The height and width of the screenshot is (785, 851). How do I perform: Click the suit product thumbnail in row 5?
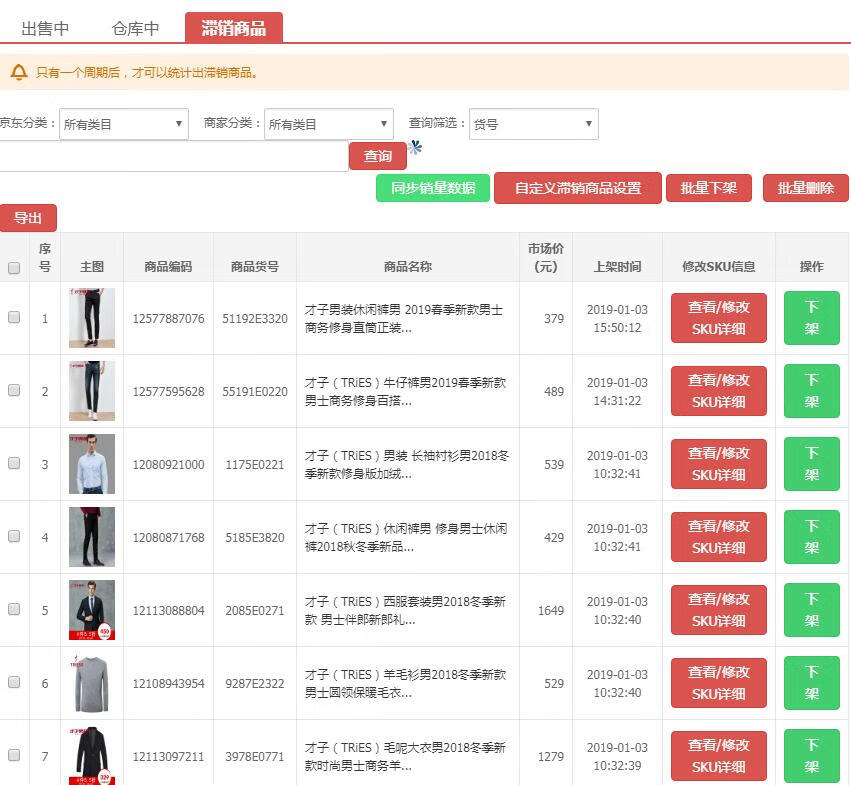[92, 610]
